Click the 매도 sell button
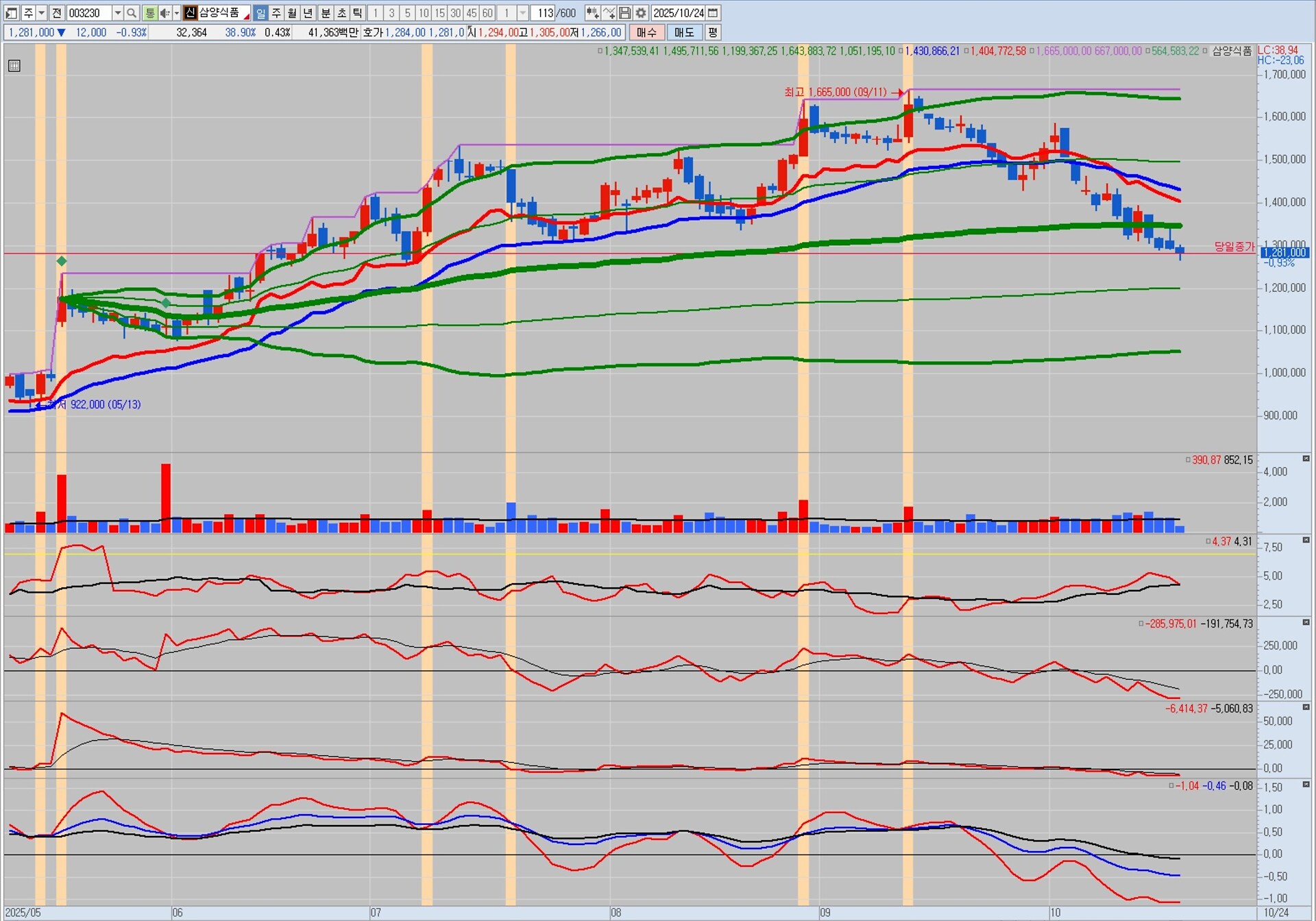The height and width of the screenshot is (921, 1316). pyautogui.click(x=684, y=32)
